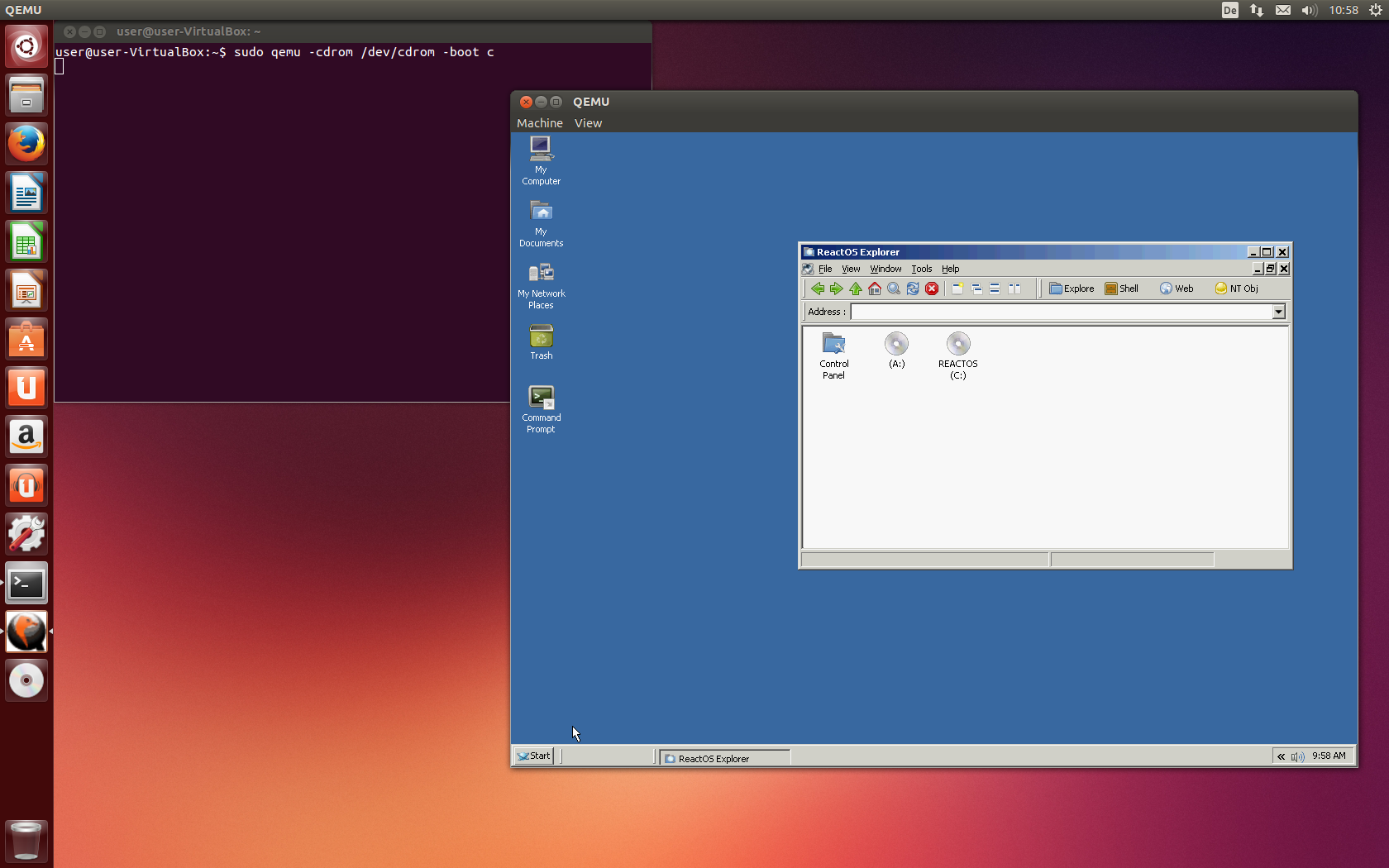Click the ReactOS tray volume icon

click(1297, 756)
